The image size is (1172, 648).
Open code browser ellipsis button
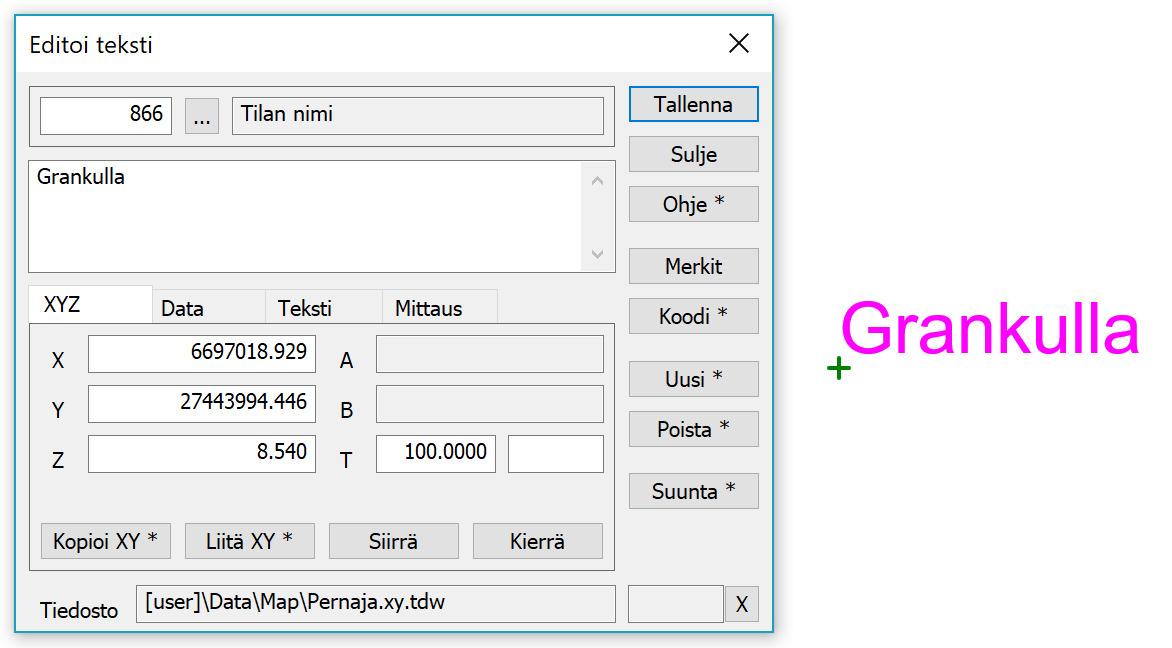(202, 116)
